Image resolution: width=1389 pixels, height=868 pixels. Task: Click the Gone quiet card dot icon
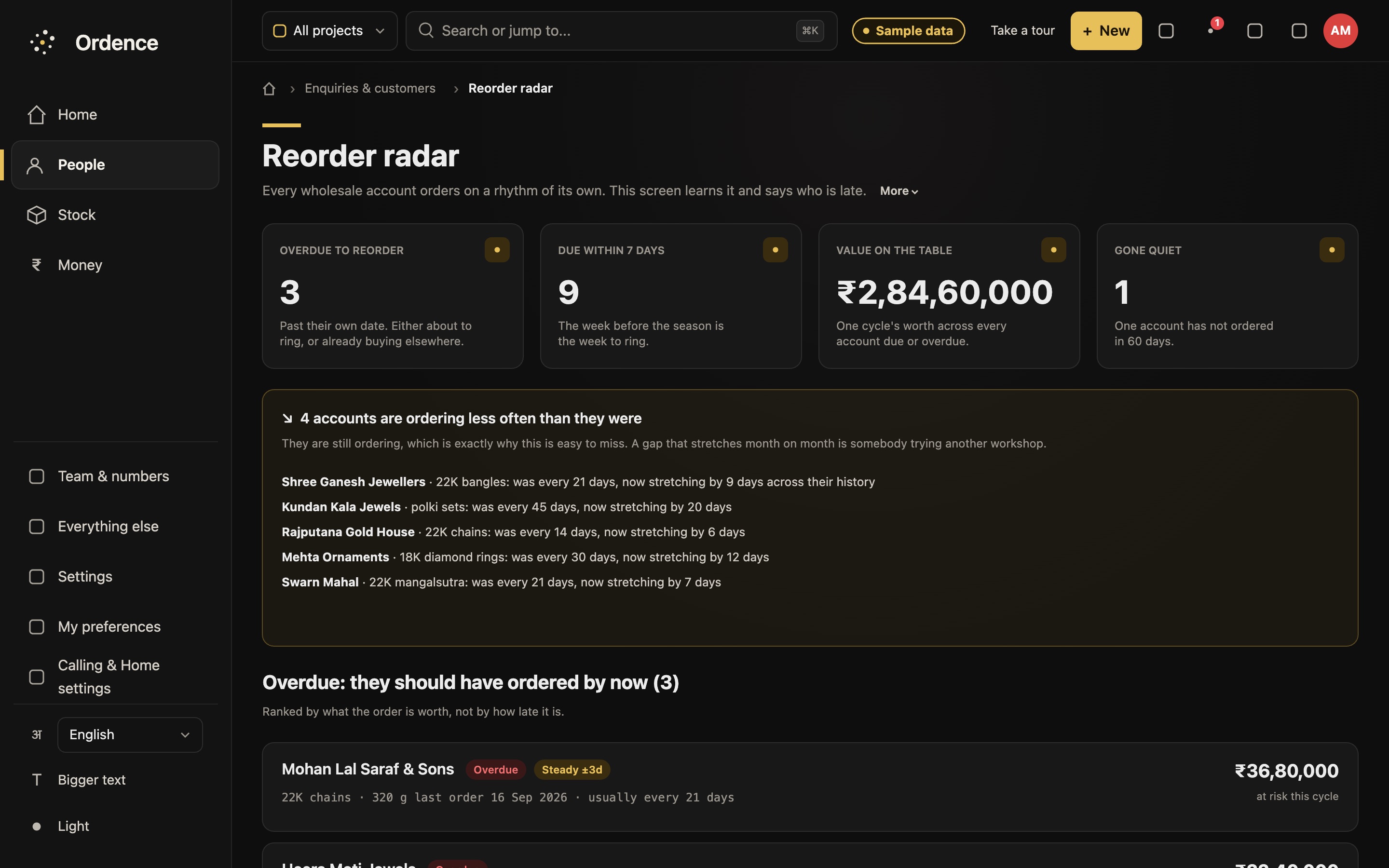(1332, 250)
